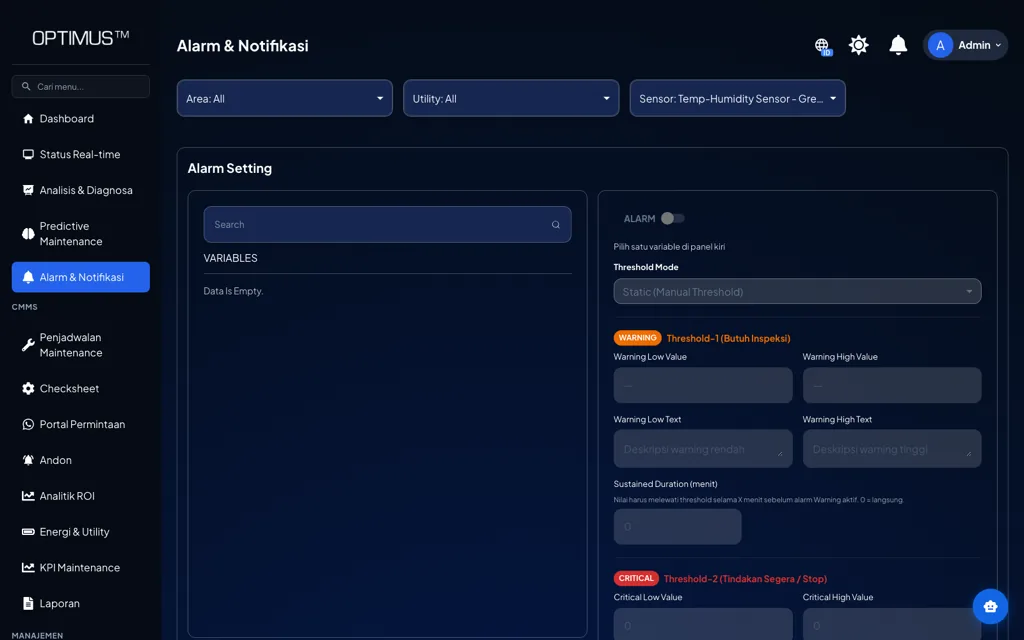Navigate to Status Real-time page
Viewport: 1024px width, 640px height.
click(x=80, y=155)
